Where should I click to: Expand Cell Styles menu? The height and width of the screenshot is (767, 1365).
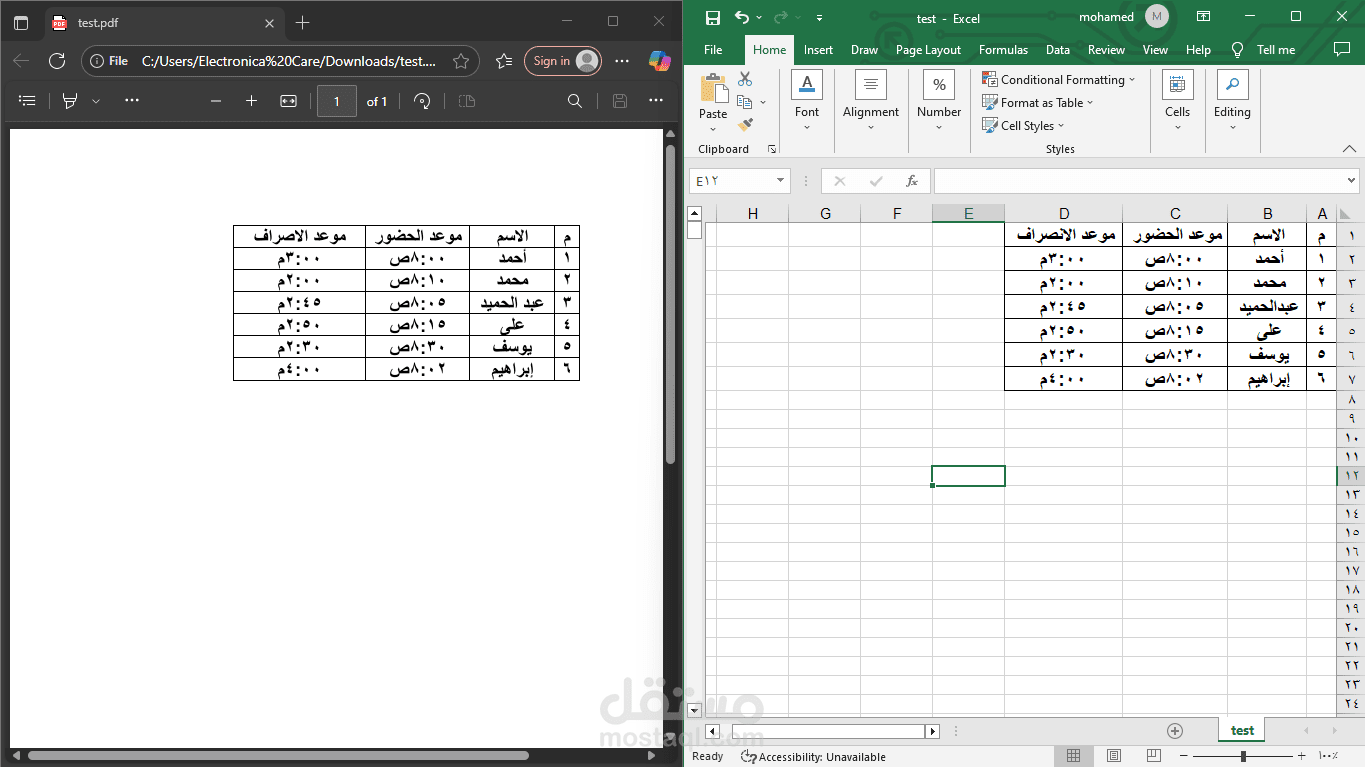(x=1023, y=125)
